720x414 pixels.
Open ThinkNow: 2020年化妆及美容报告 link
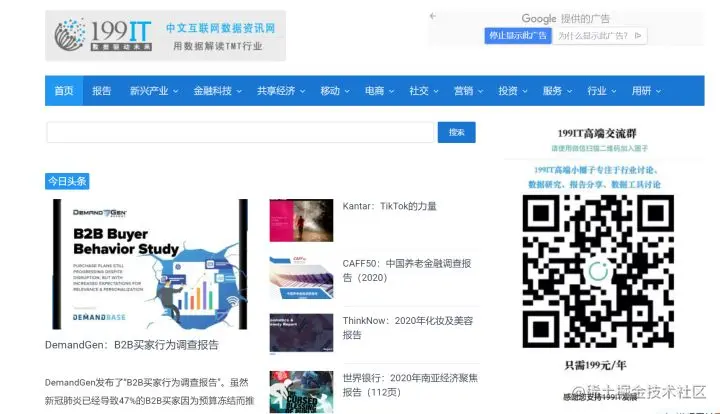408,328
